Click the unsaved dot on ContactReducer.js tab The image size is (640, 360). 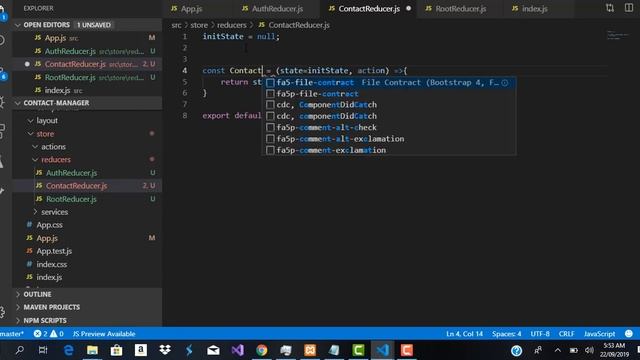pyautogui.click(x=409, y=8)
